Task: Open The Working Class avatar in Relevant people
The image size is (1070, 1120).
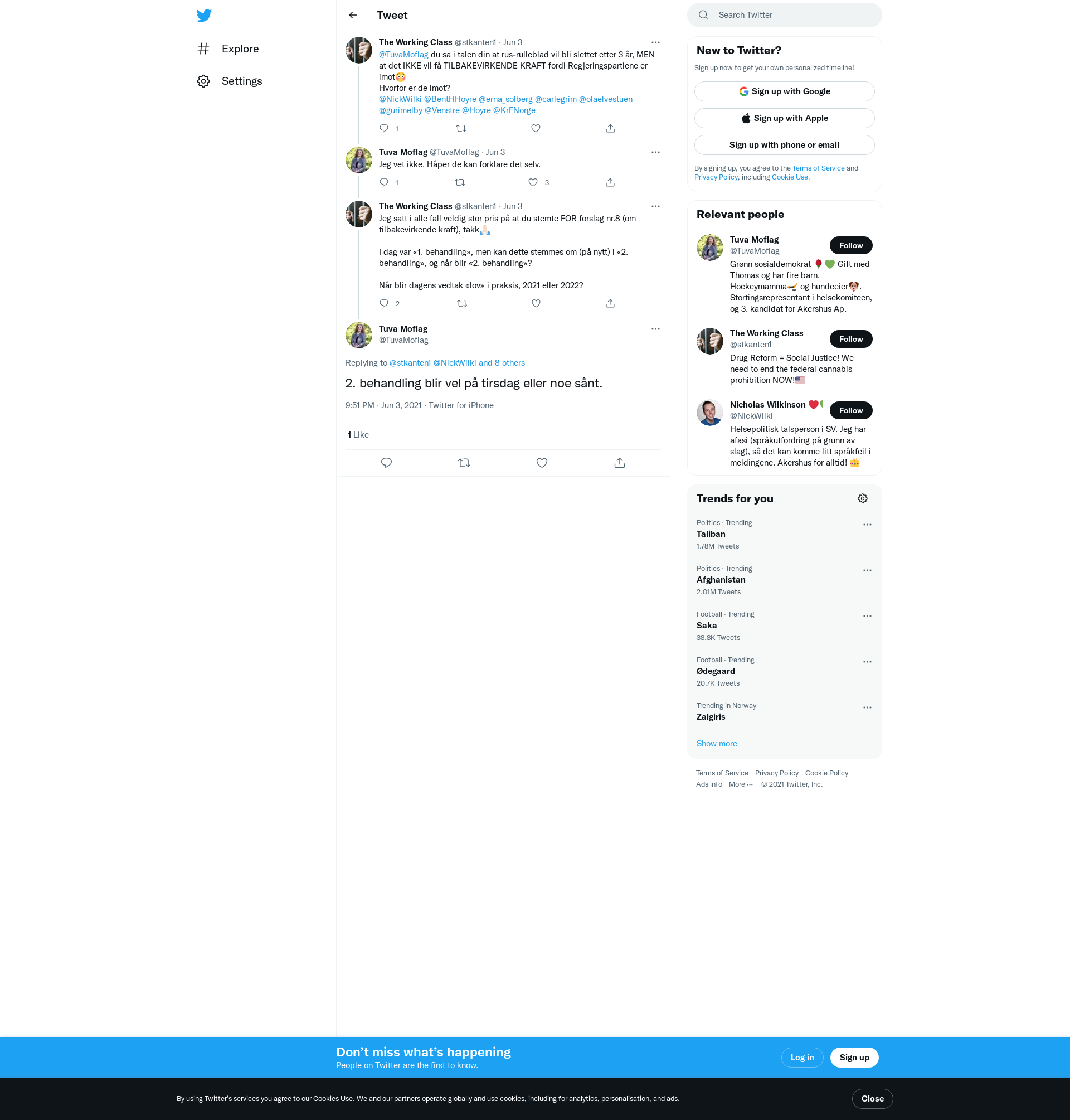Action: (709, 341)
